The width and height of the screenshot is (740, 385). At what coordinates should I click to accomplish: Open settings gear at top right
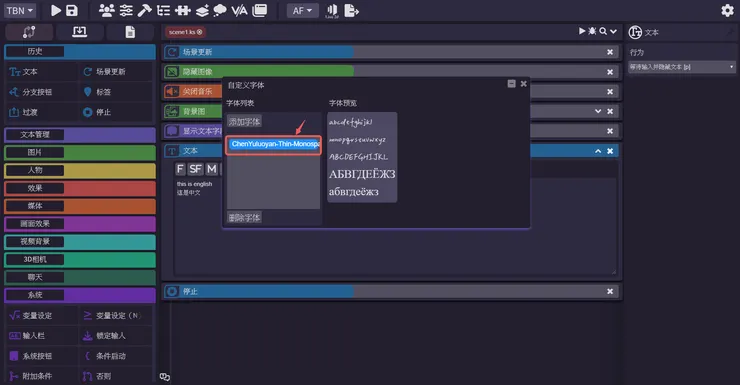tap(727, 10)
